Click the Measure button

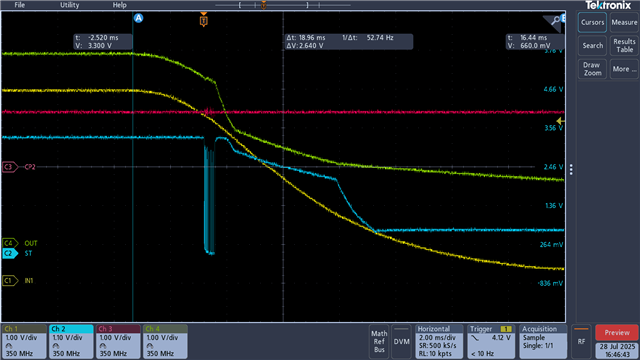(624, 22)
